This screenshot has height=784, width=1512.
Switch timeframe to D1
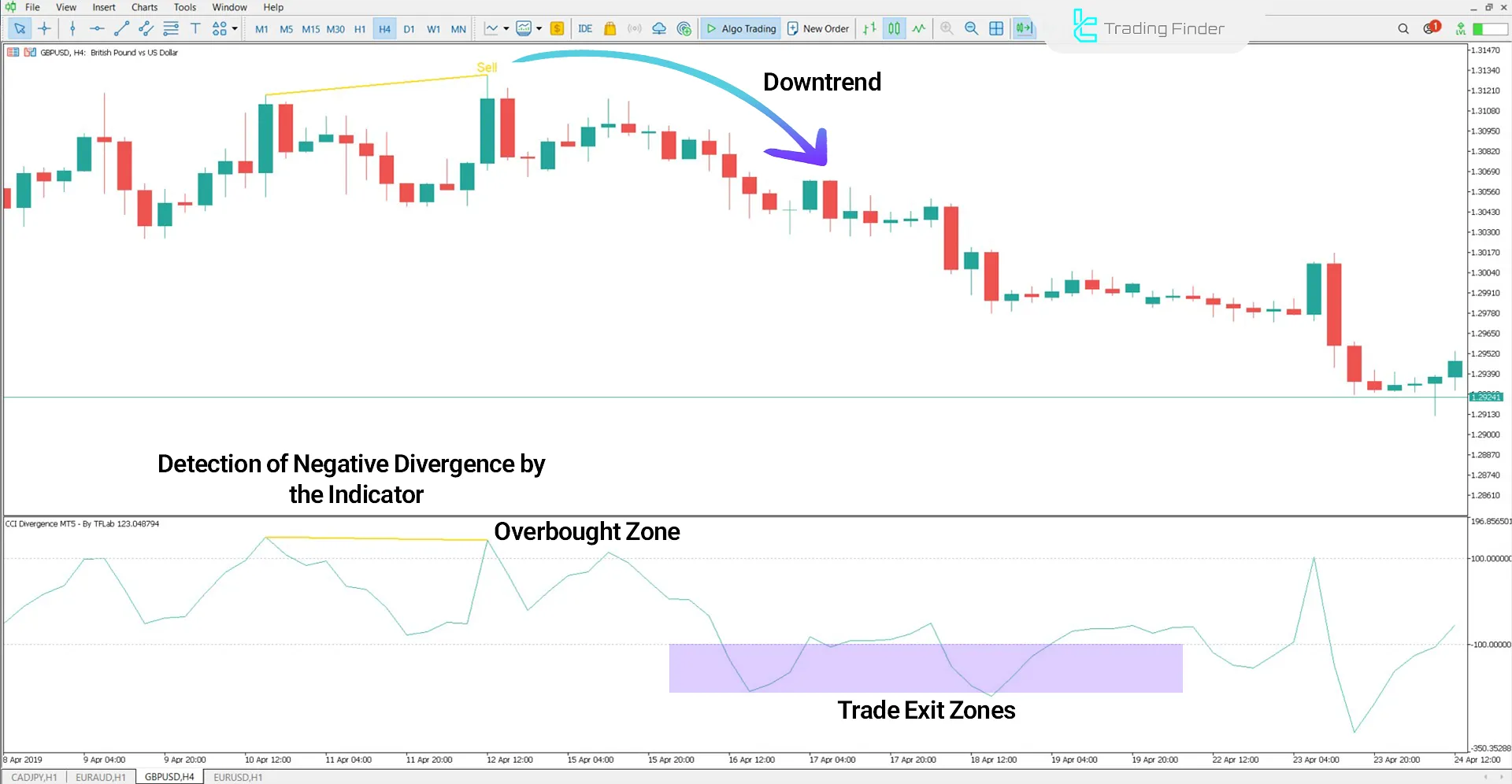pyautogui.click(x=409, y=28)
